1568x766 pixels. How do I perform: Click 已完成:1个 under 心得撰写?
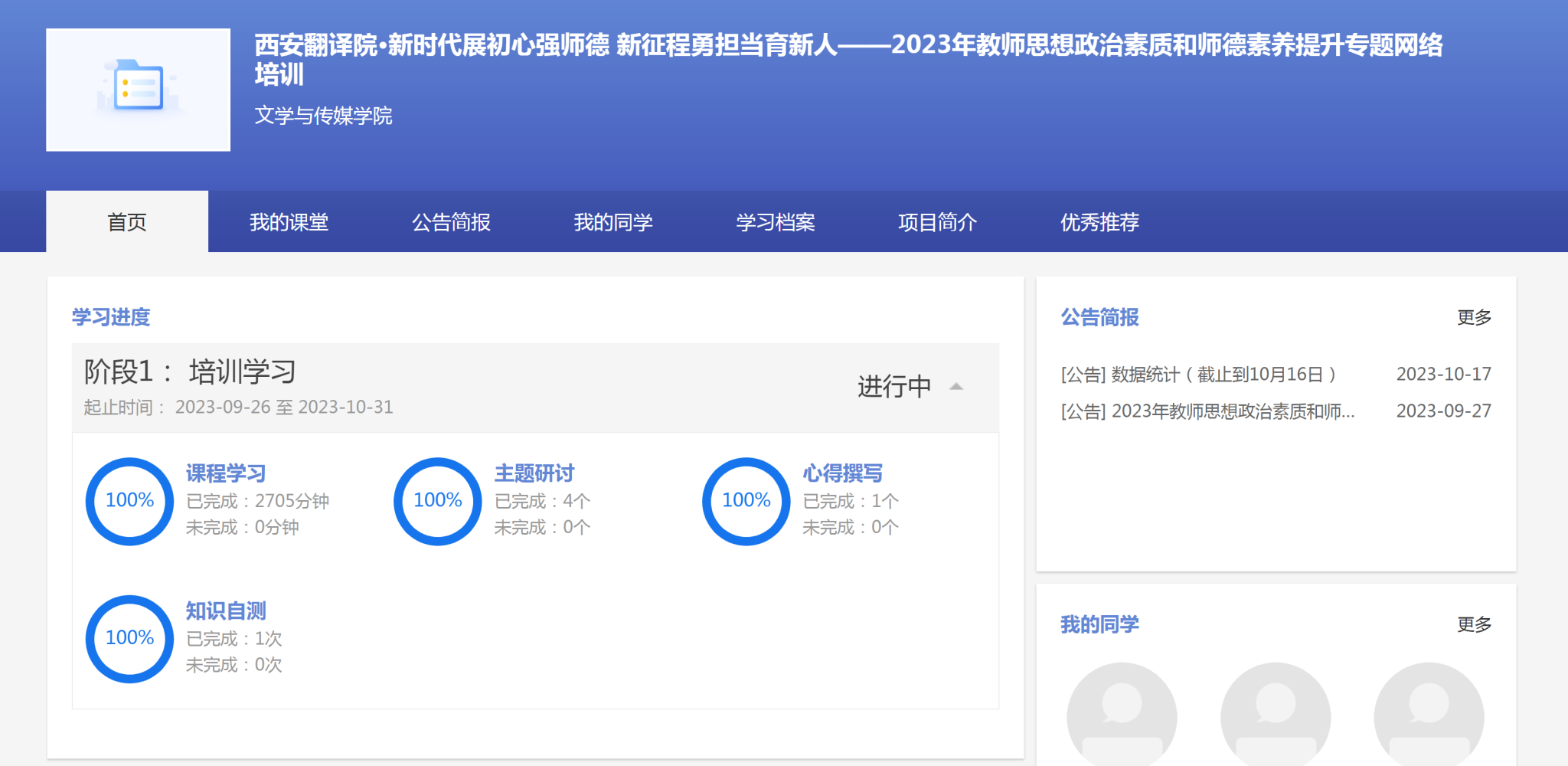point(851,501)
